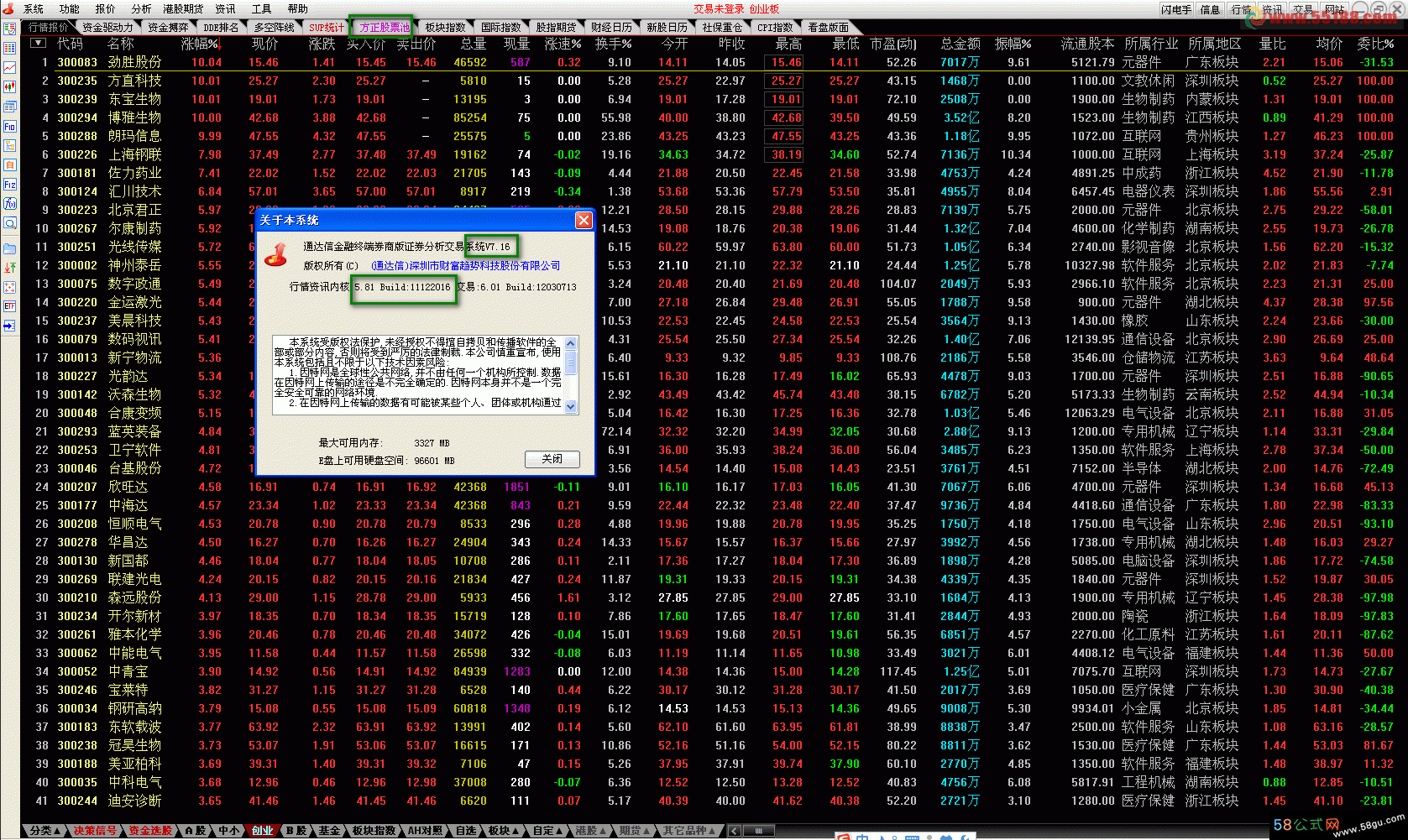Expand the 分类 bottom tab dropdown
The image size is (1408, 840).
[x=45, y=831]
